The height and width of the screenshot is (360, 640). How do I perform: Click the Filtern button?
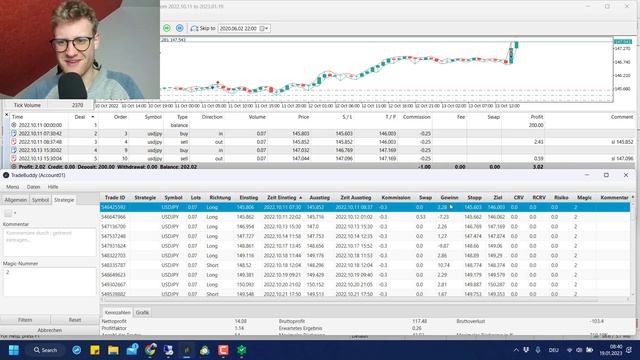[x=25, y=320]
